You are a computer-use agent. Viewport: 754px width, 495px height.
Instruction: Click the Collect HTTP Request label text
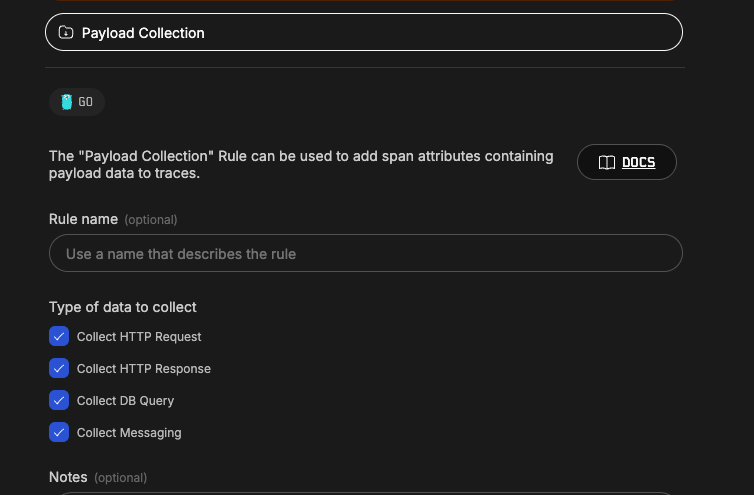click(139, 337)
